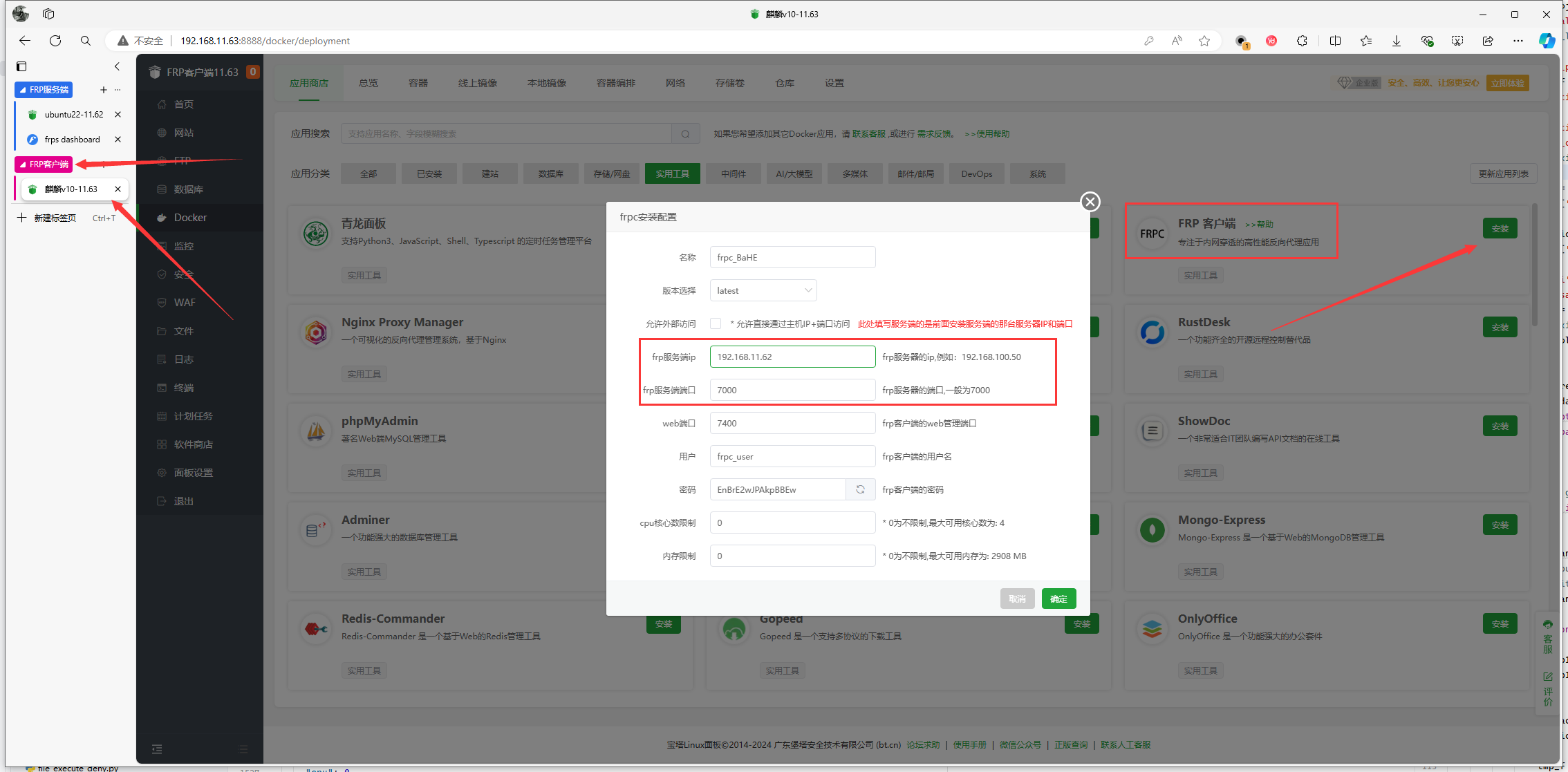Open version selection dropdown showing latest
This screenshot has width=1568, height=772.
[x=763, y=290]
